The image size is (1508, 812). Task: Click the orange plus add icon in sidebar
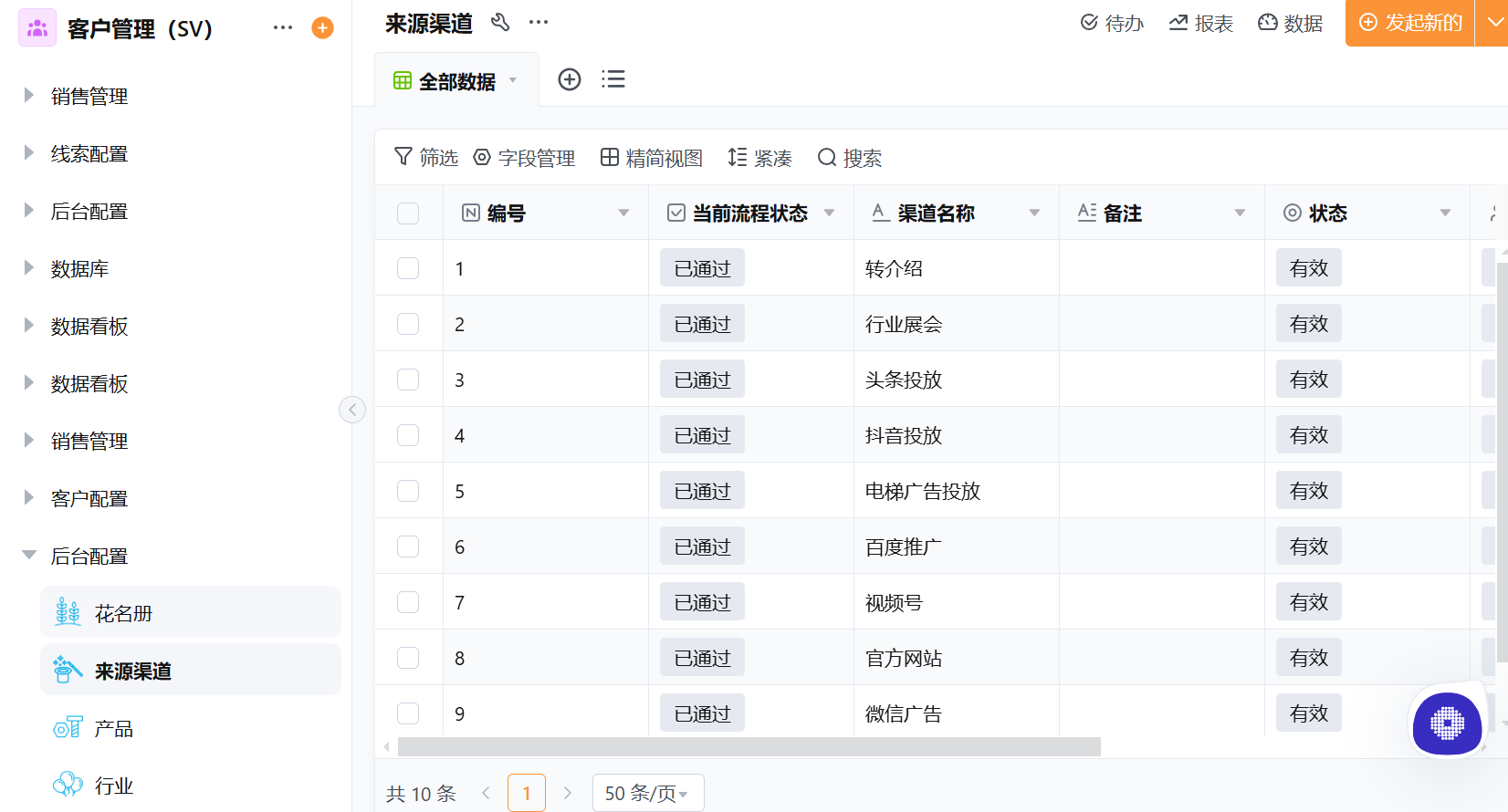322,28
